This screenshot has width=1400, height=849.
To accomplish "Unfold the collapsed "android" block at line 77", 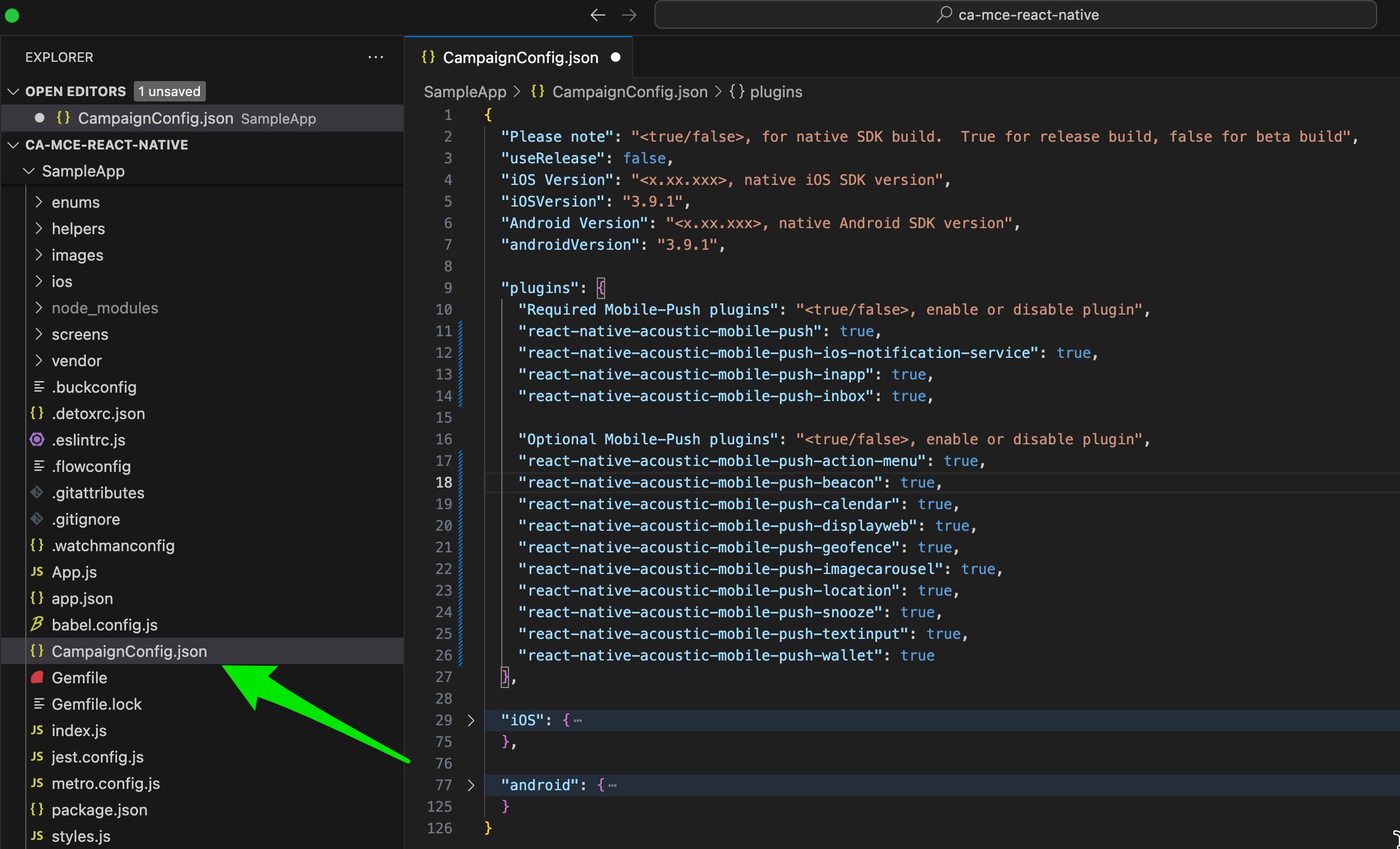I will tap(471, 785).
